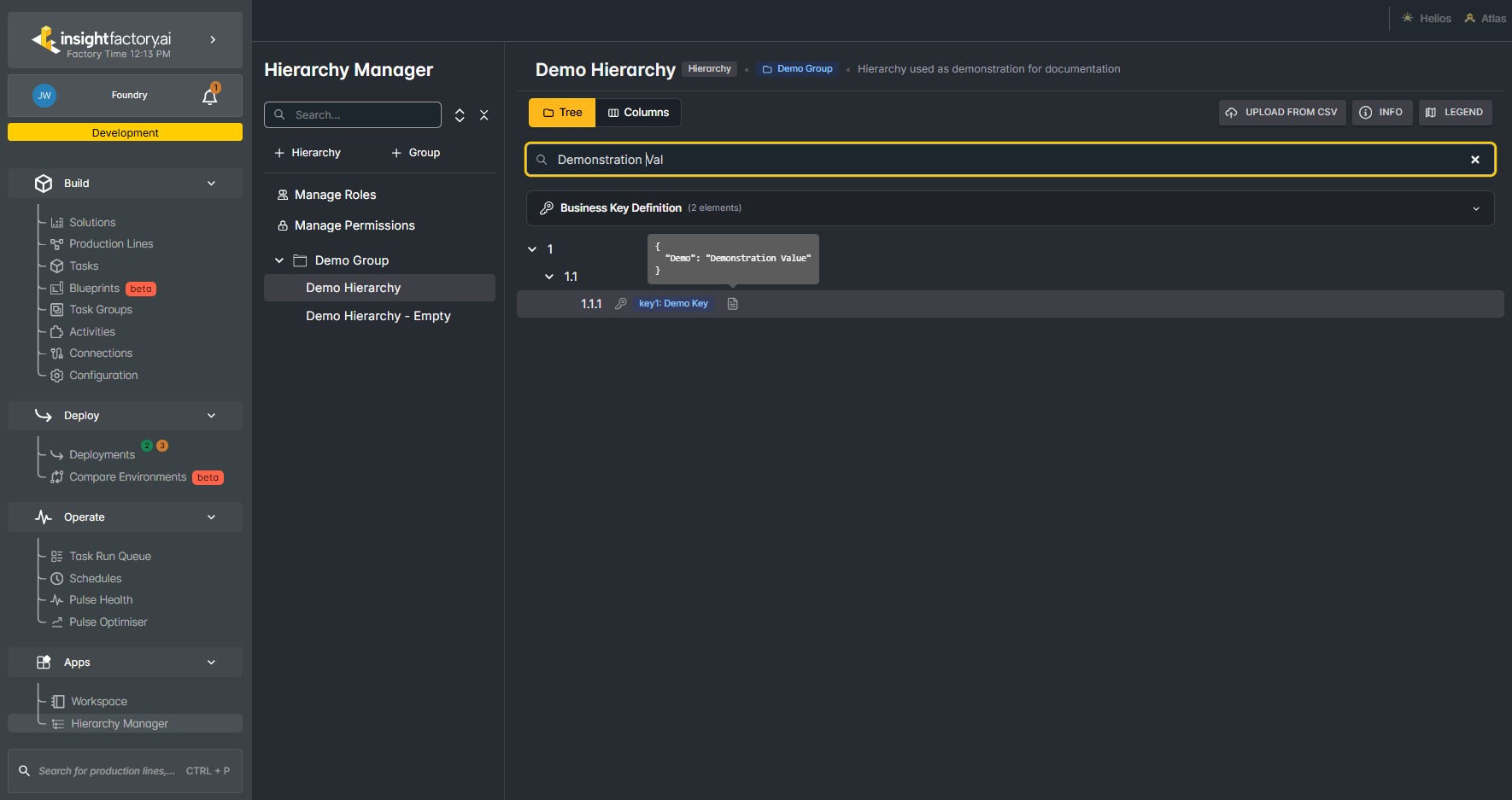The image size is (1512, 800).
Task: Switch to the Atlas theme
Action: [1485, 19]
